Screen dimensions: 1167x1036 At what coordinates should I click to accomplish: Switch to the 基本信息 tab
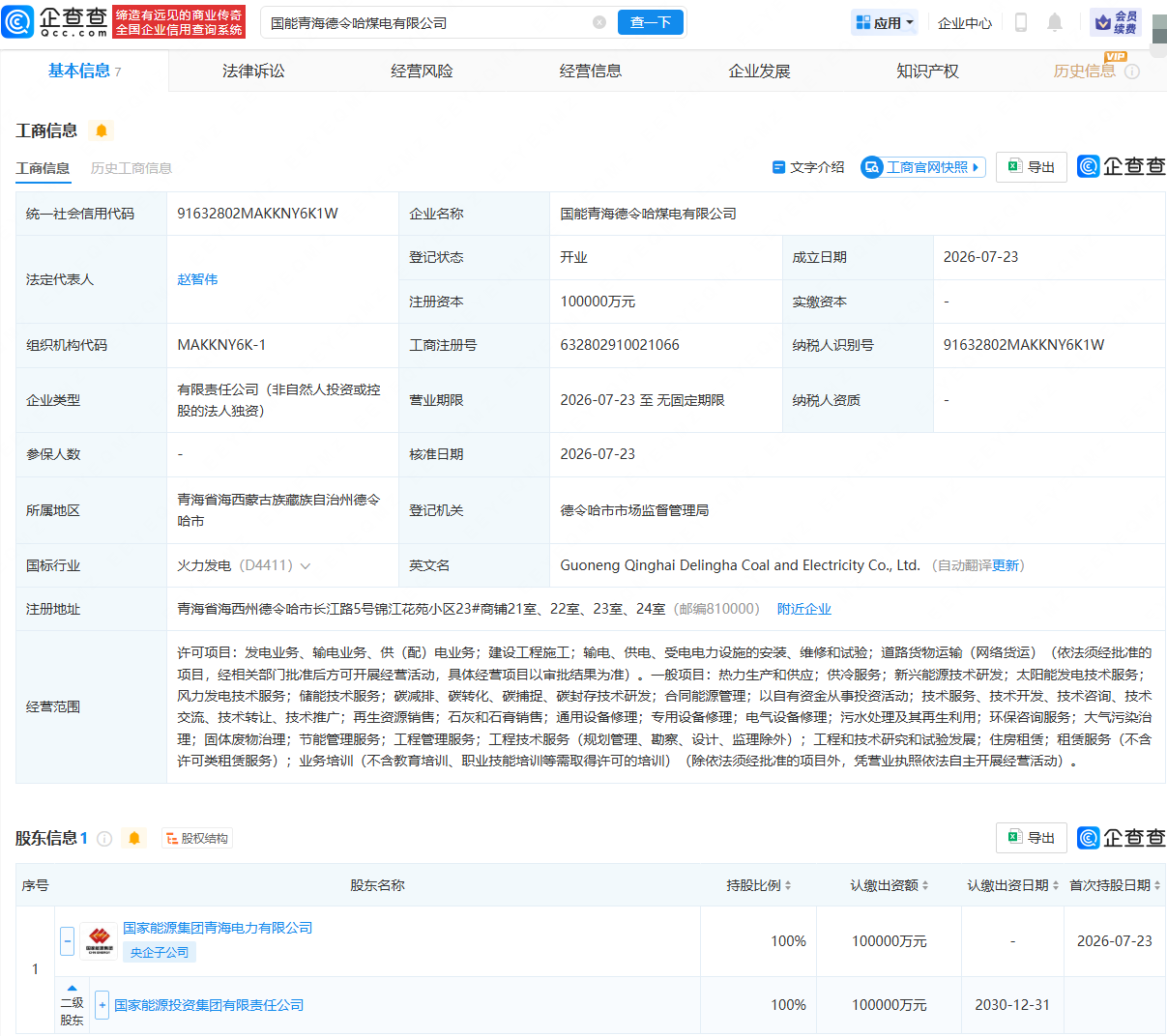coord(84,71)
